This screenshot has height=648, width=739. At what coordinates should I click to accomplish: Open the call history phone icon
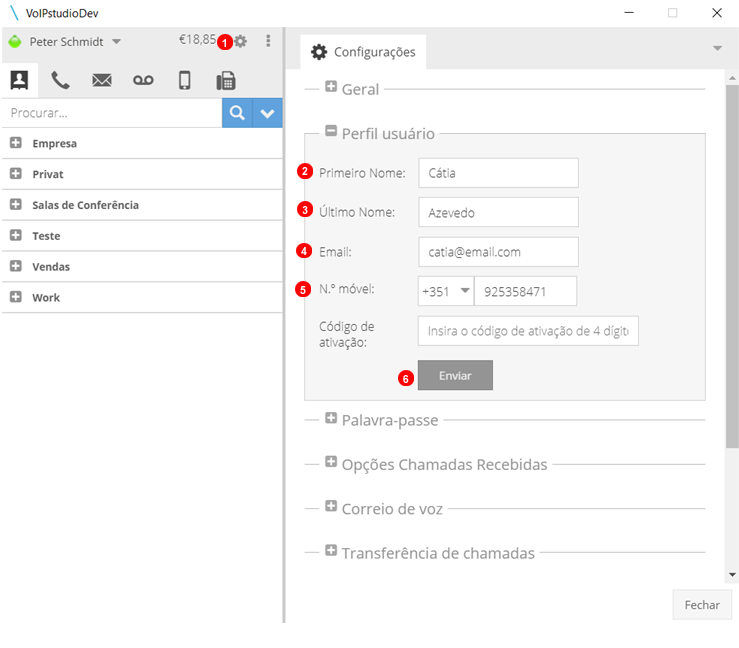[x=60, y=80]
